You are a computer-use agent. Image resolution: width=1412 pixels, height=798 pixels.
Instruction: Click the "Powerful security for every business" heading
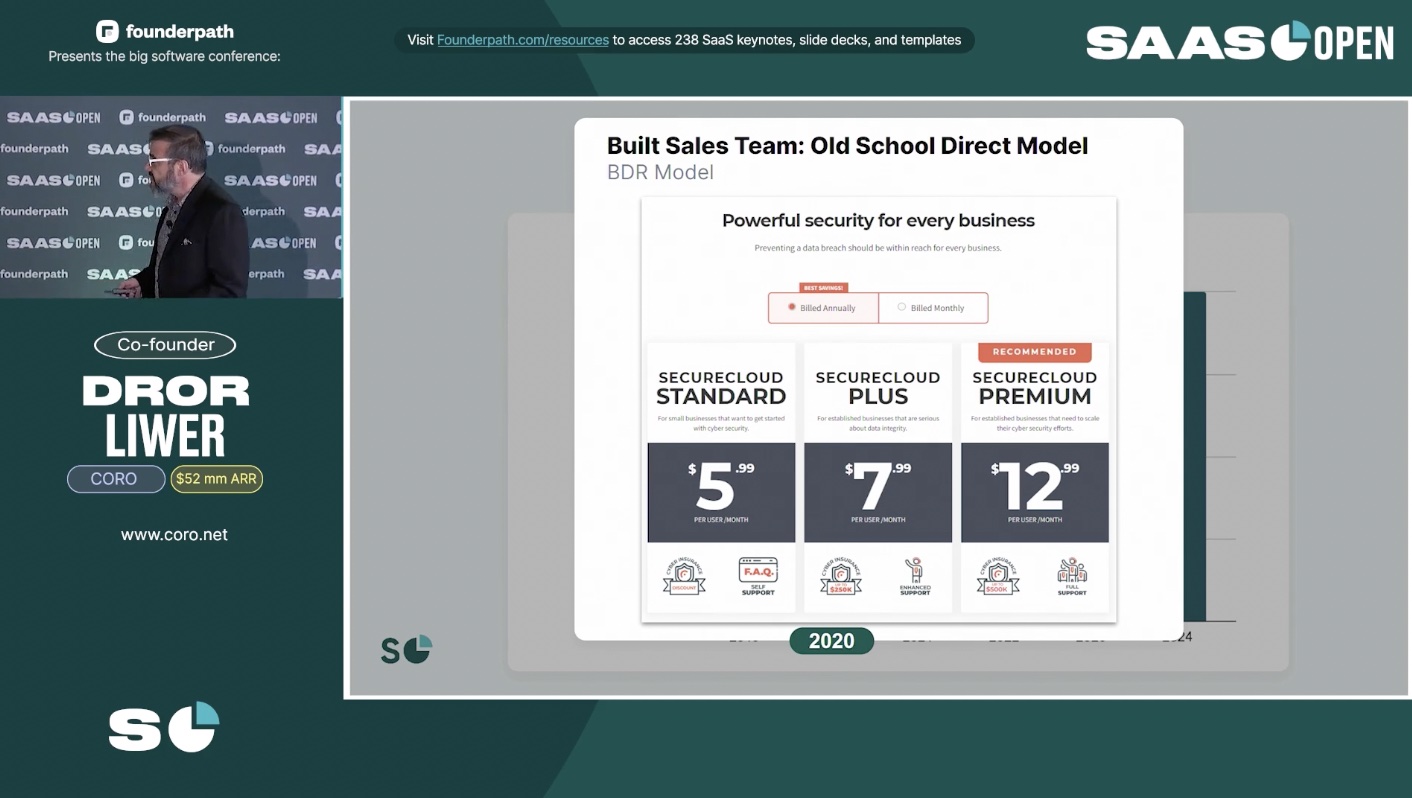(878, 221)
